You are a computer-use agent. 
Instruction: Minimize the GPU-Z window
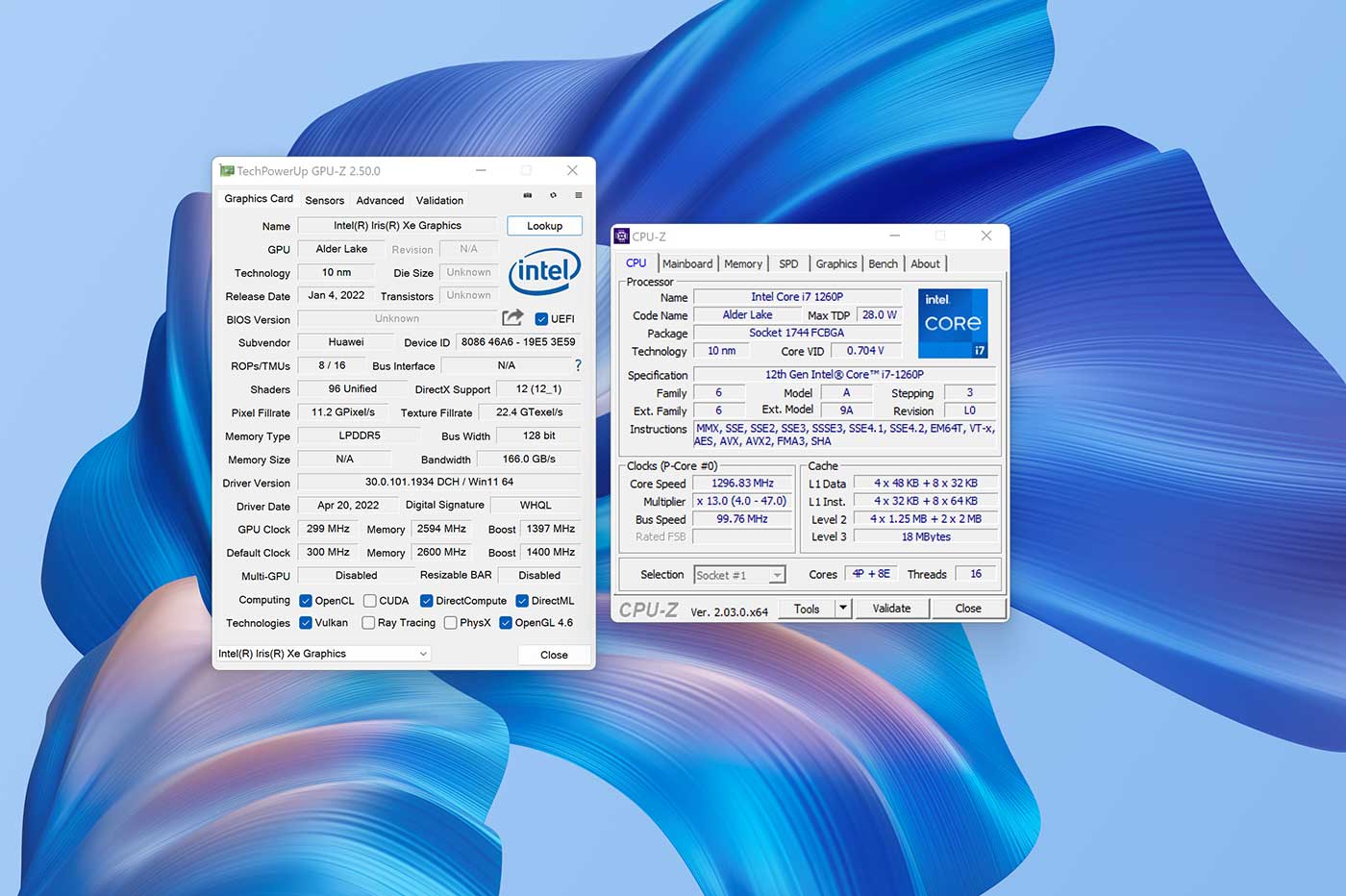(481, 170)
